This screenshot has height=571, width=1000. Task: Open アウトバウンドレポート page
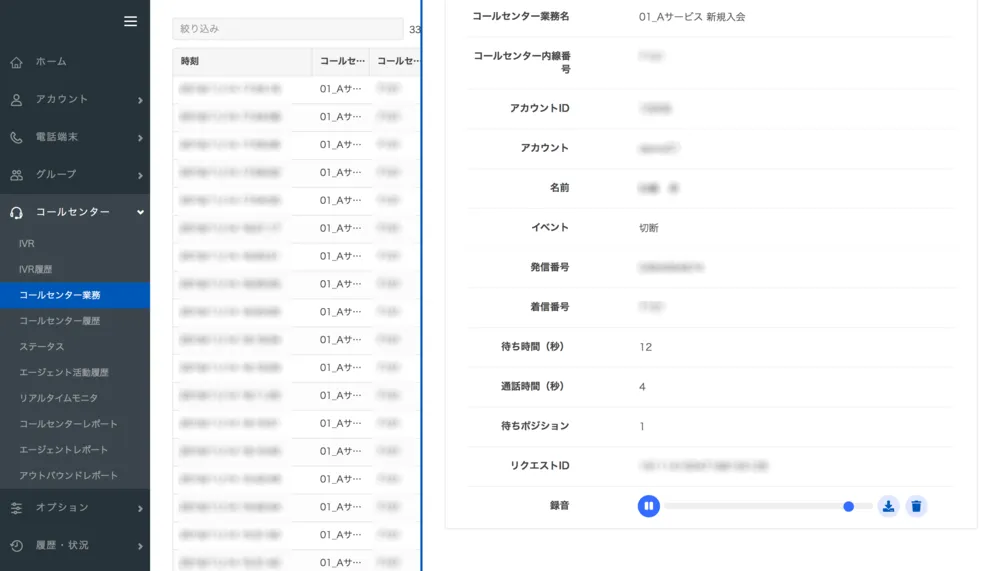68,476
